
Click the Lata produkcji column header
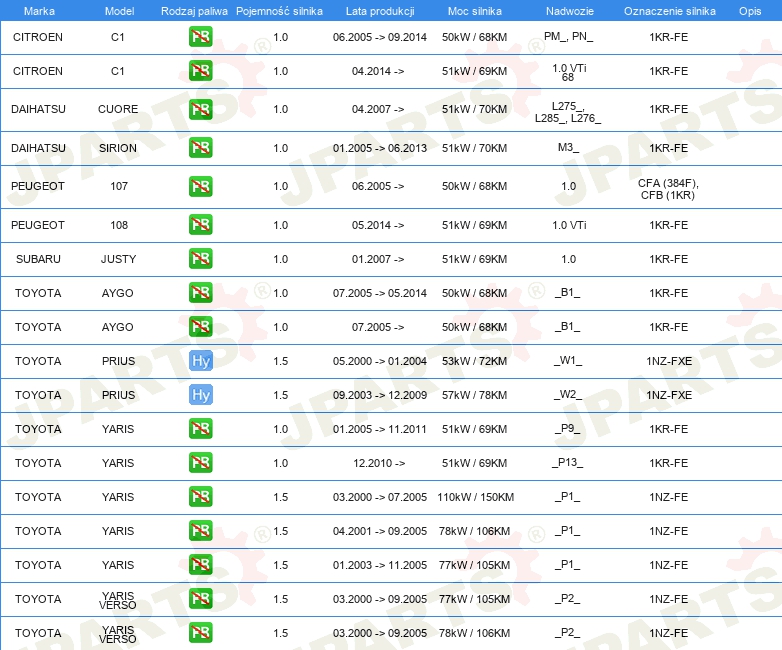380,11
